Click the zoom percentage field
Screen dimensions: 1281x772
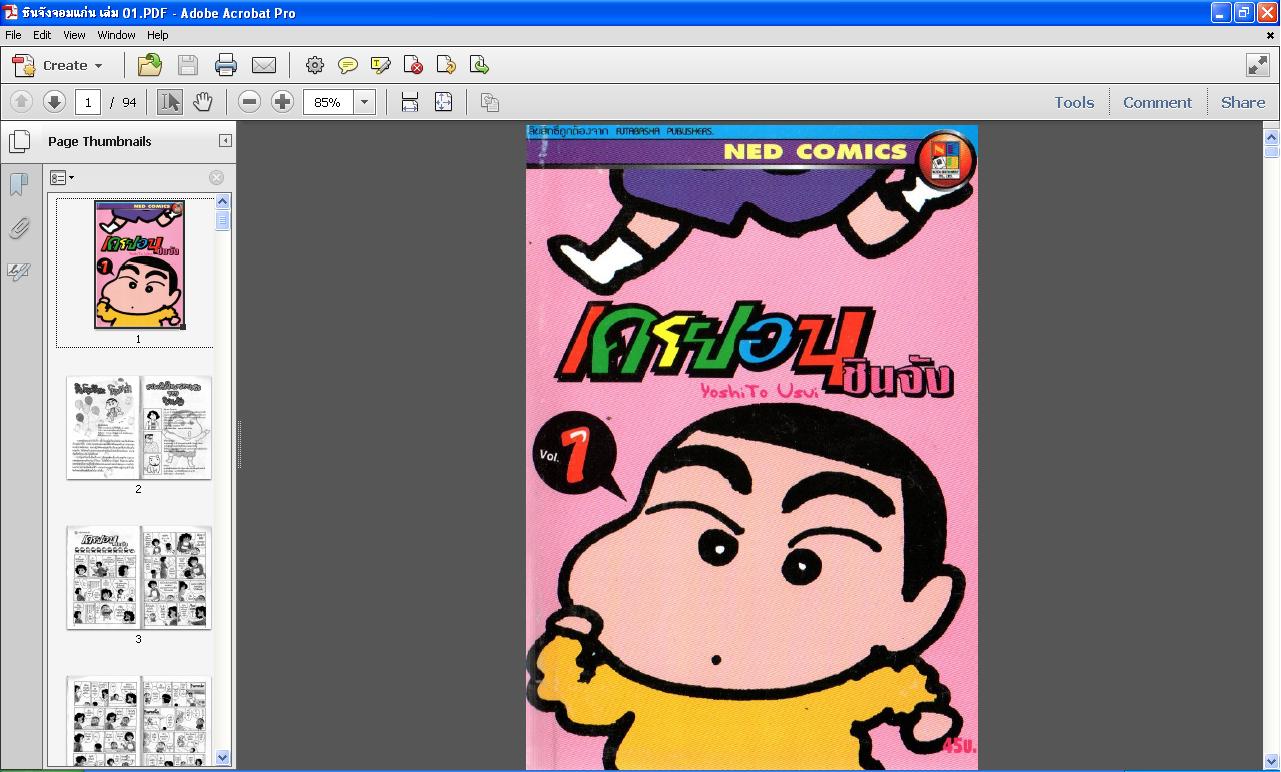click(328, 101)
